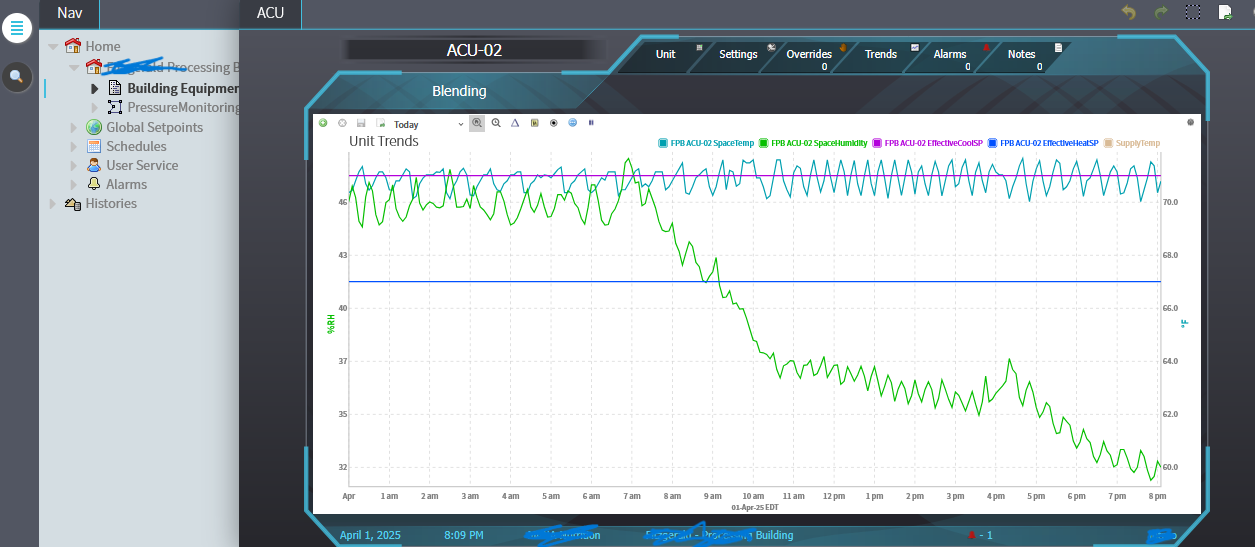Viewport: 1255px width, 547px height.
Task: Click the red alarm bell in status bar
Action: coord(971,535)
